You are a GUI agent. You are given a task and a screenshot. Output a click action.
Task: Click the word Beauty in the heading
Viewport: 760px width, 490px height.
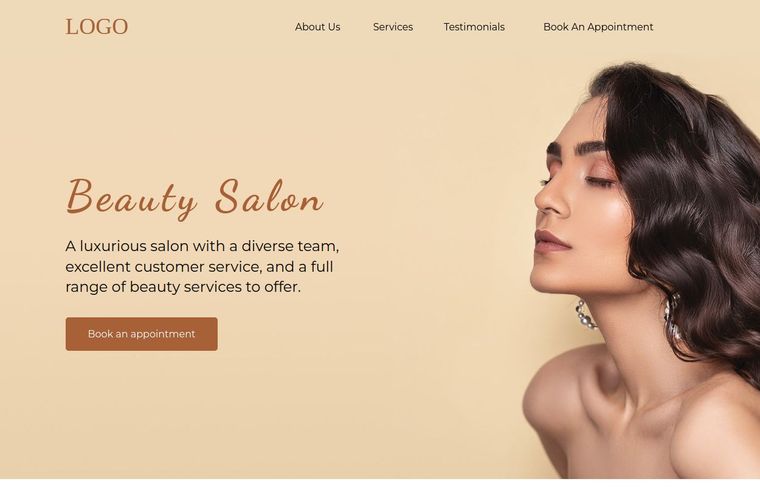click(x=131, y=198)
